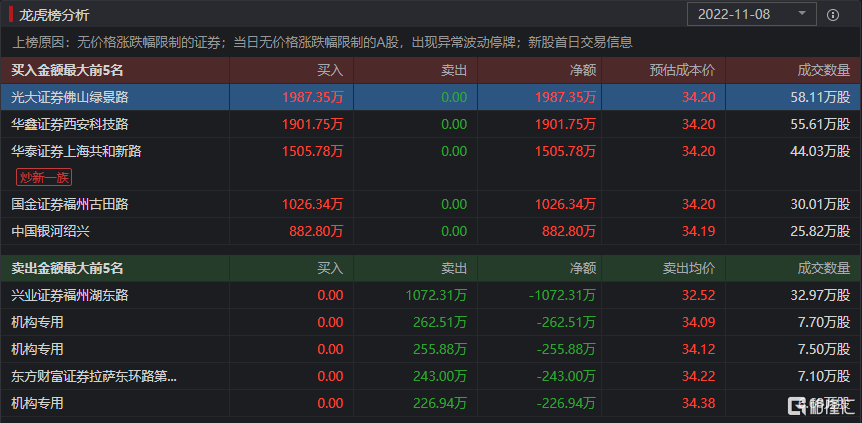862x423 pixels.
Task: Click the 预估成本价 column header
Action: tap(682, 70)
